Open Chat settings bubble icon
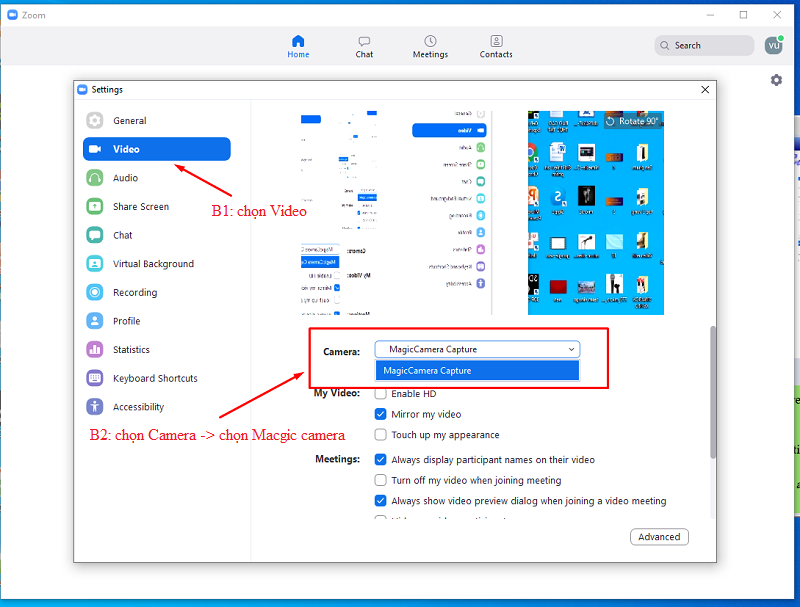 click(94, 235)
